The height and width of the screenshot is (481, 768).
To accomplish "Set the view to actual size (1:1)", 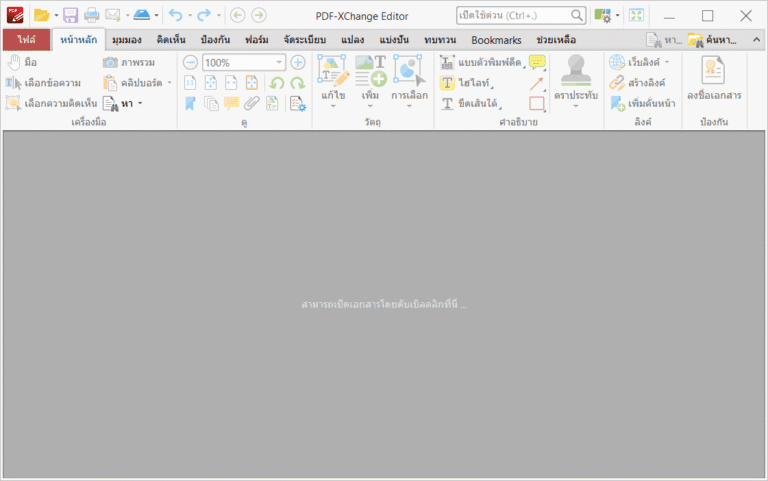I will [x=190, y=83].
